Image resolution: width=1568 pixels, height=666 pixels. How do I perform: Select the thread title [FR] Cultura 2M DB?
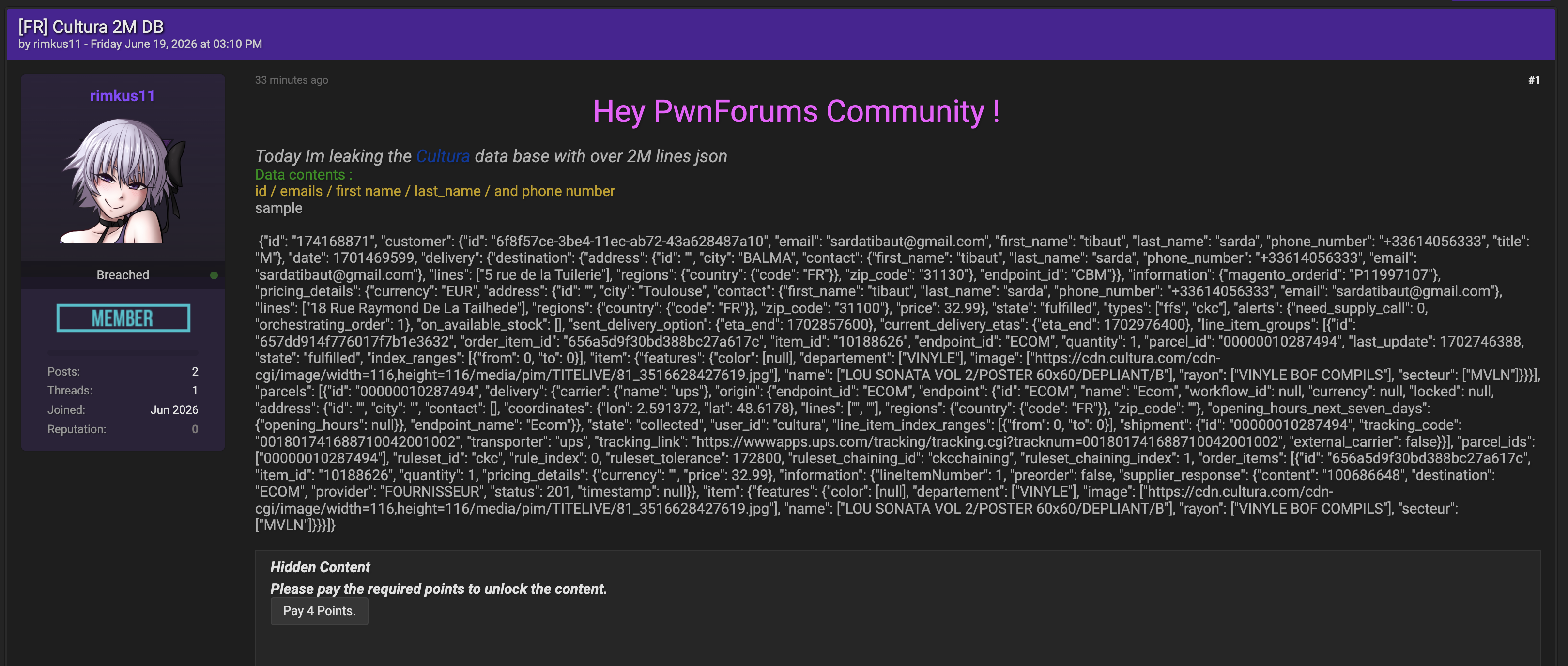point(91,27)
